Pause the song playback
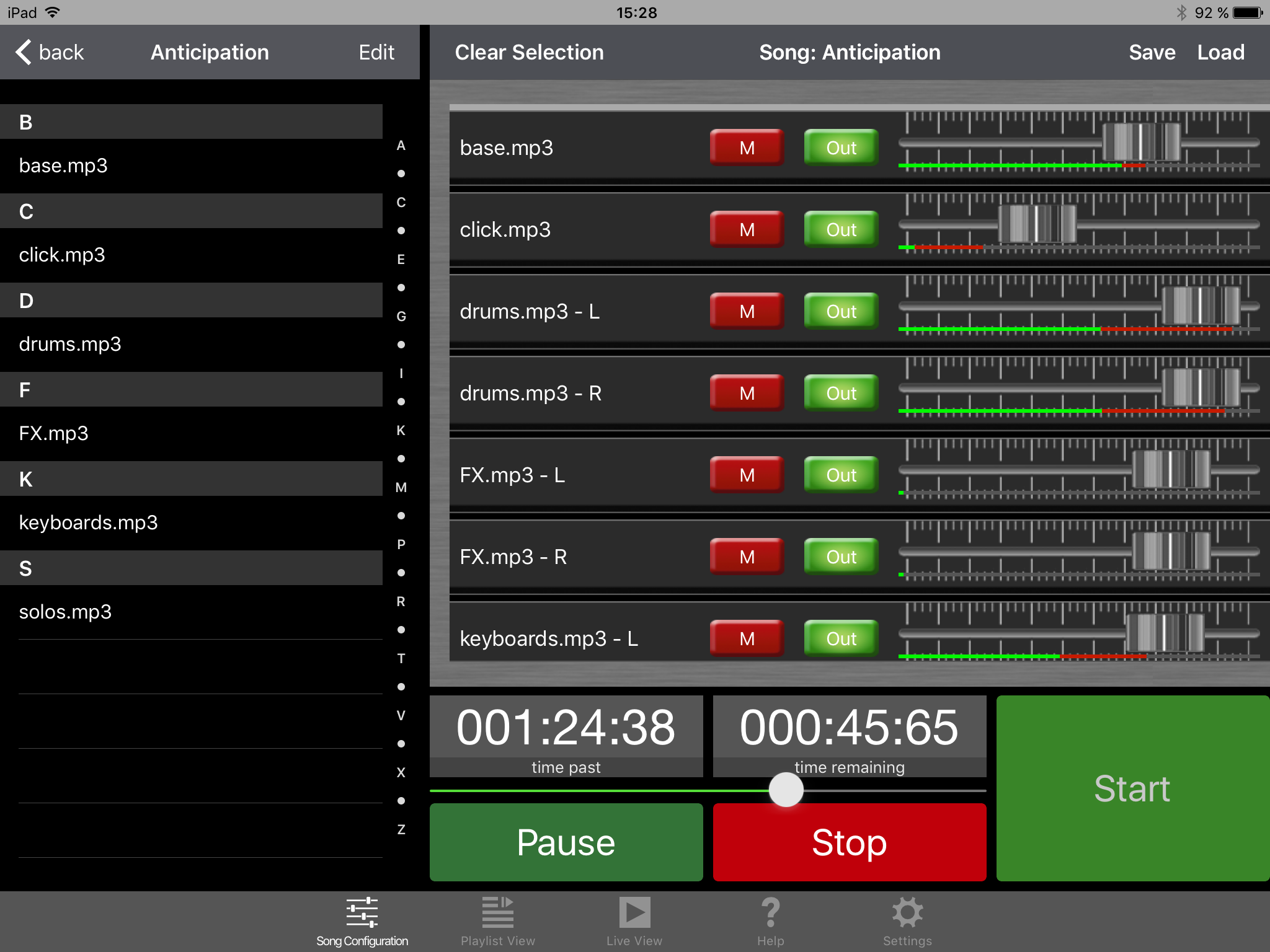The height and width of the screenshot is (952, 1270). pos(566,842)
